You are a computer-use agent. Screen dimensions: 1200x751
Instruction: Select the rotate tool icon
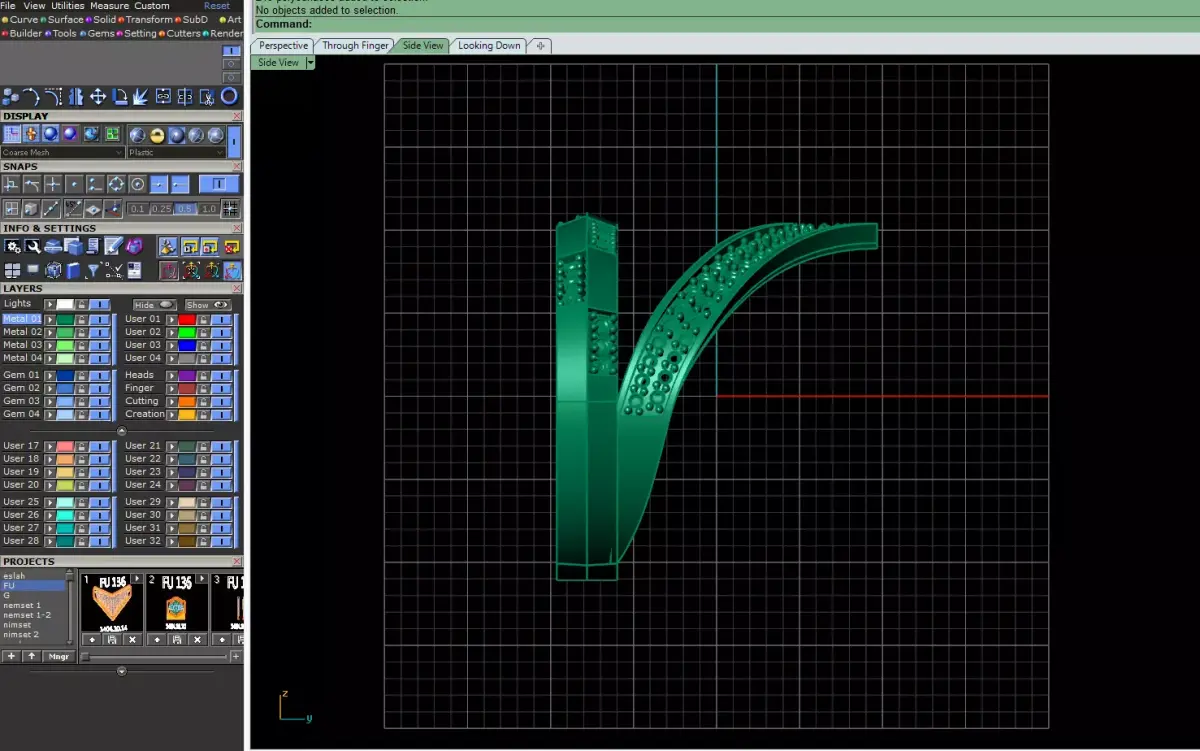120,97
